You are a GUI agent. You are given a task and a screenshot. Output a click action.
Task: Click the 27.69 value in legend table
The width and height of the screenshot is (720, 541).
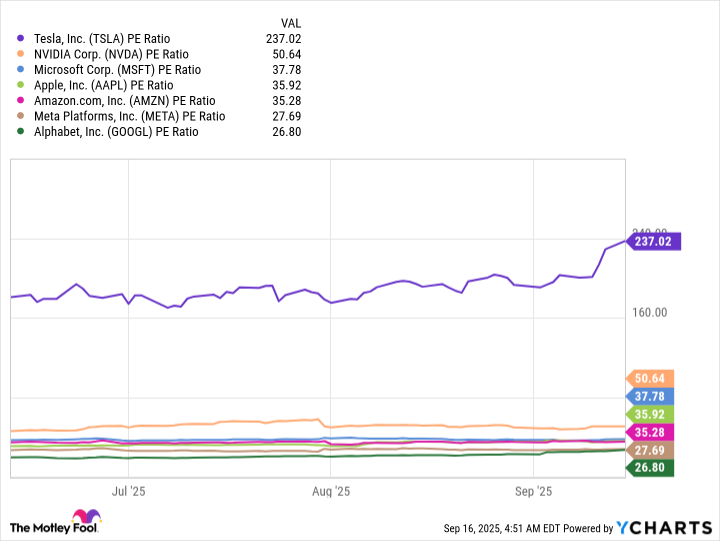click(x=287, y=116)
